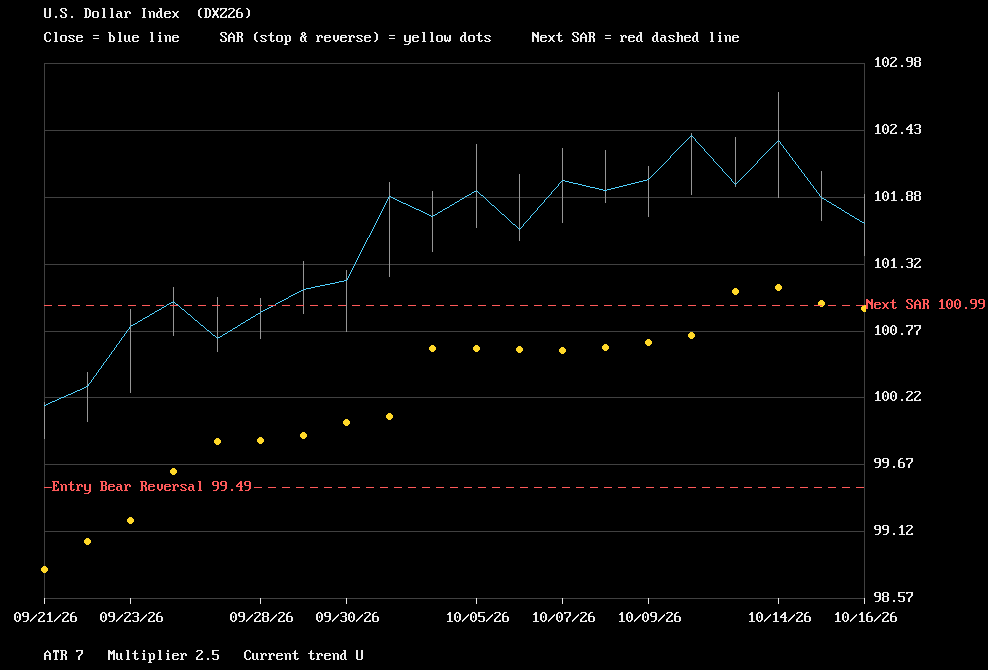Select the 100.22 value on the price axis
988x670 pixels.
(x=897, y=396)
